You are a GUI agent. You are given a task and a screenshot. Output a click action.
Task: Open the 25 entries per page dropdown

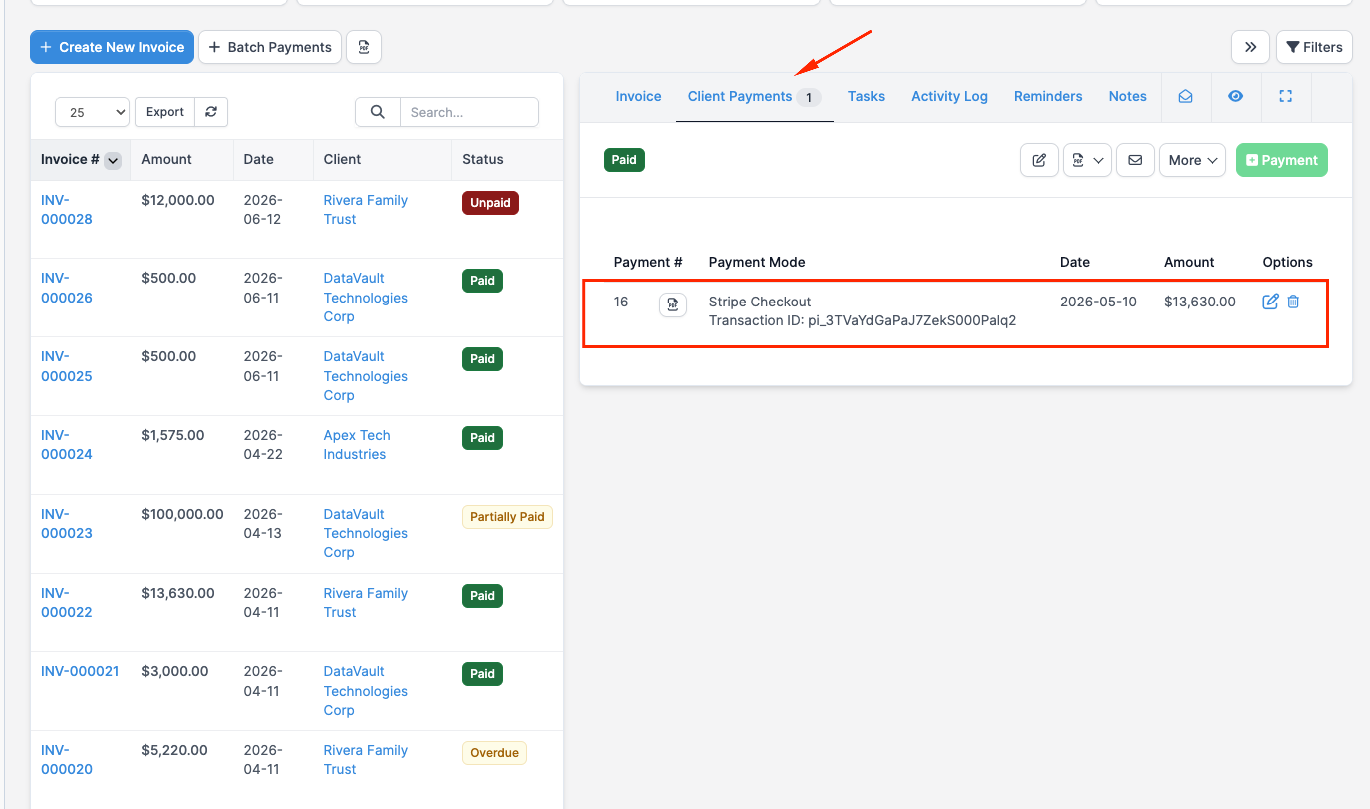point(92,112)
